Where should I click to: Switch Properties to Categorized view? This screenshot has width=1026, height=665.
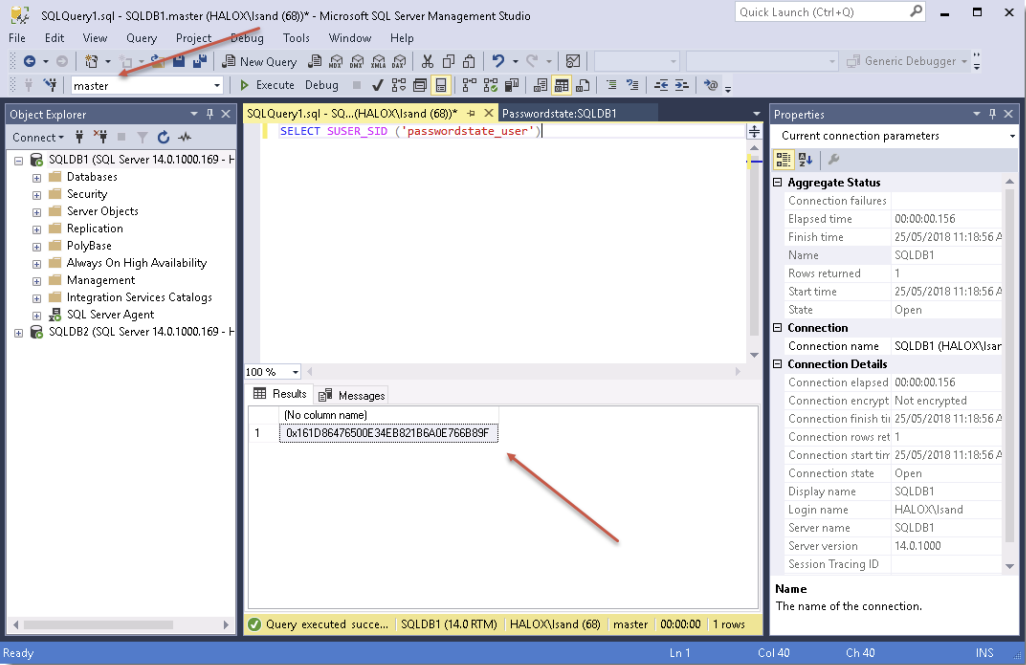[x=783, y=159]
